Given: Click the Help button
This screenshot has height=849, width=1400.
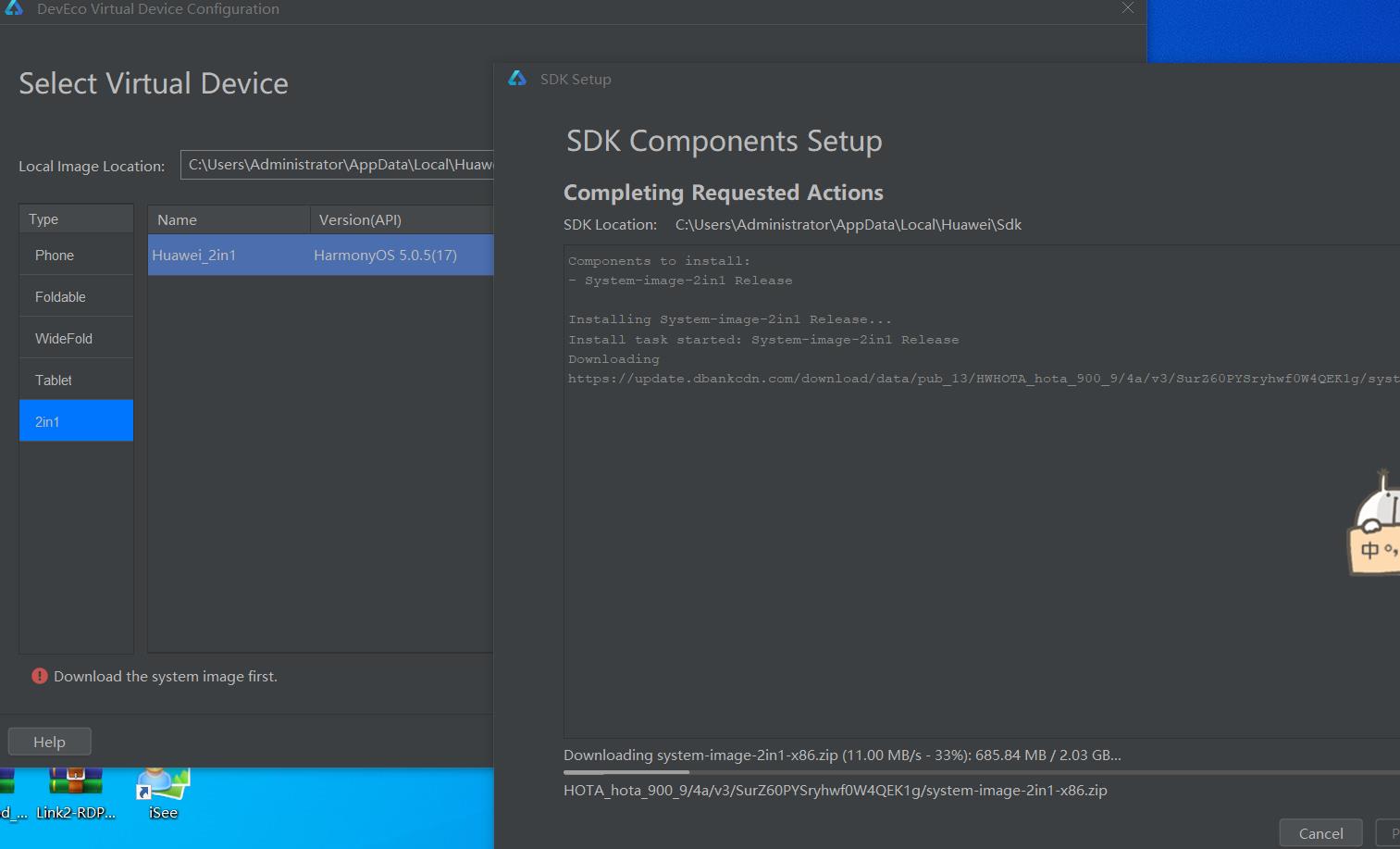Looking at the screenshot, I should click(49, 742).
